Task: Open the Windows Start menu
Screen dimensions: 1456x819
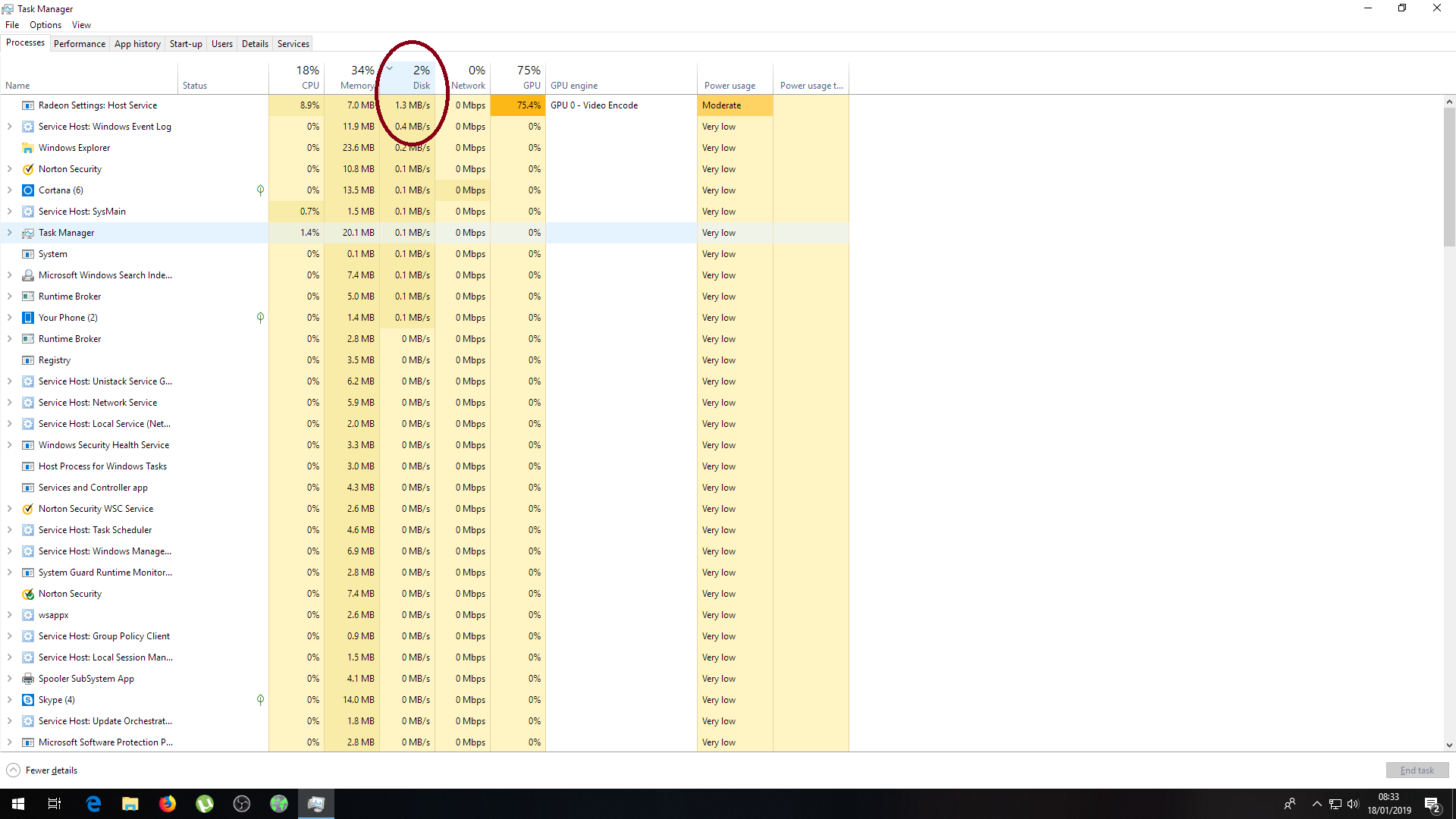Action: (18, 804)
